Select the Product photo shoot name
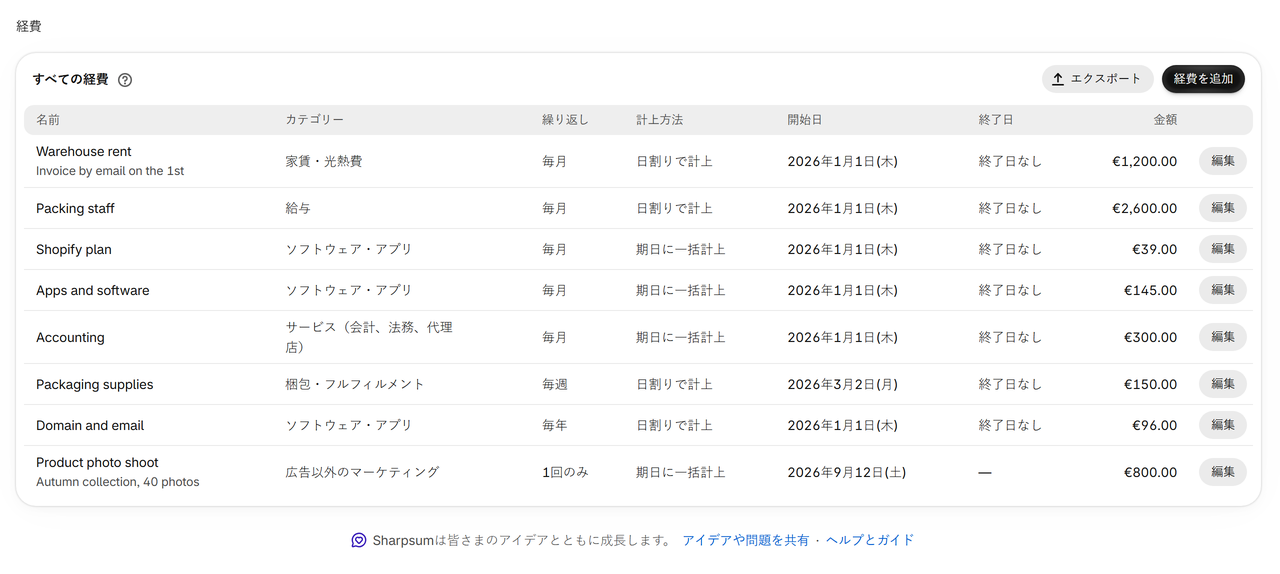The image size is (1280, 574). tap(97, 463)
